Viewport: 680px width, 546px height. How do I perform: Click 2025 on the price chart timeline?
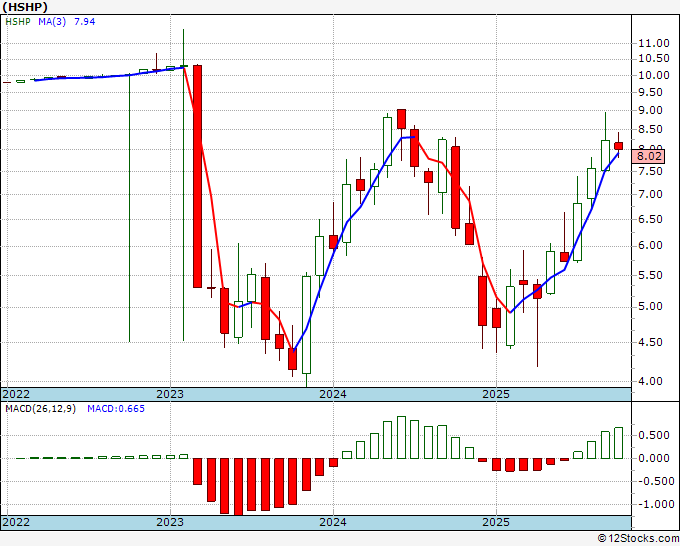(496, 394)
